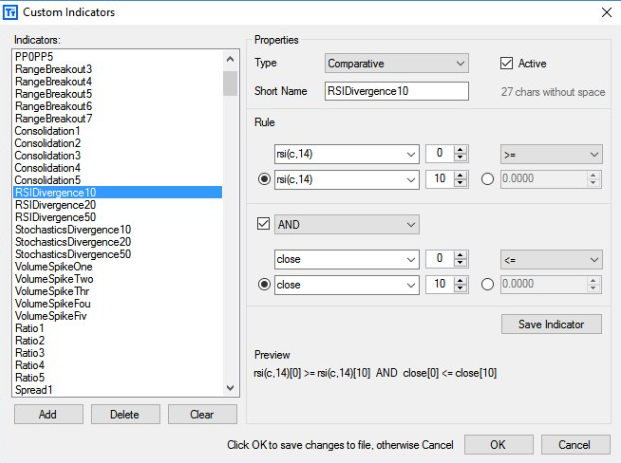Screen dimensions: 621x463
Task: Click the Add button
Action: pyautogui.click(x=49, y=414)
